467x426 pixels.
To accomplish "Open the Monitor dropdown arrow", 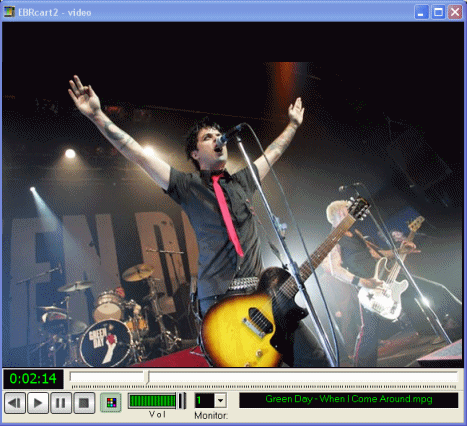I will click(x=220, y=400).
